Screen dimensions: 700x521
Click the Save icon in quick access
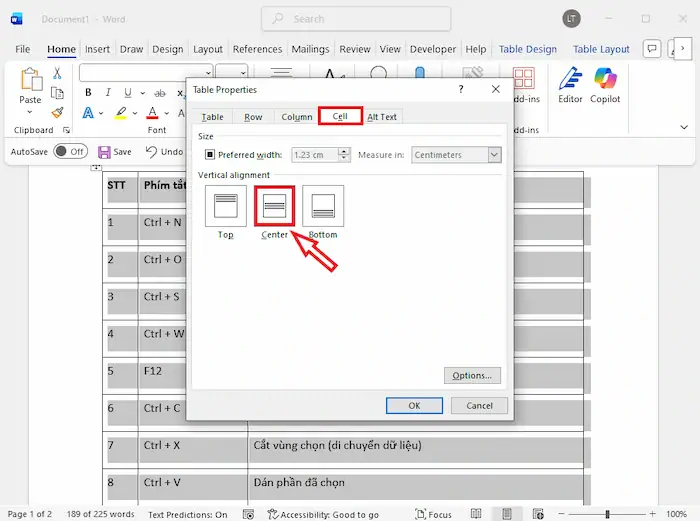coord(115,152)
